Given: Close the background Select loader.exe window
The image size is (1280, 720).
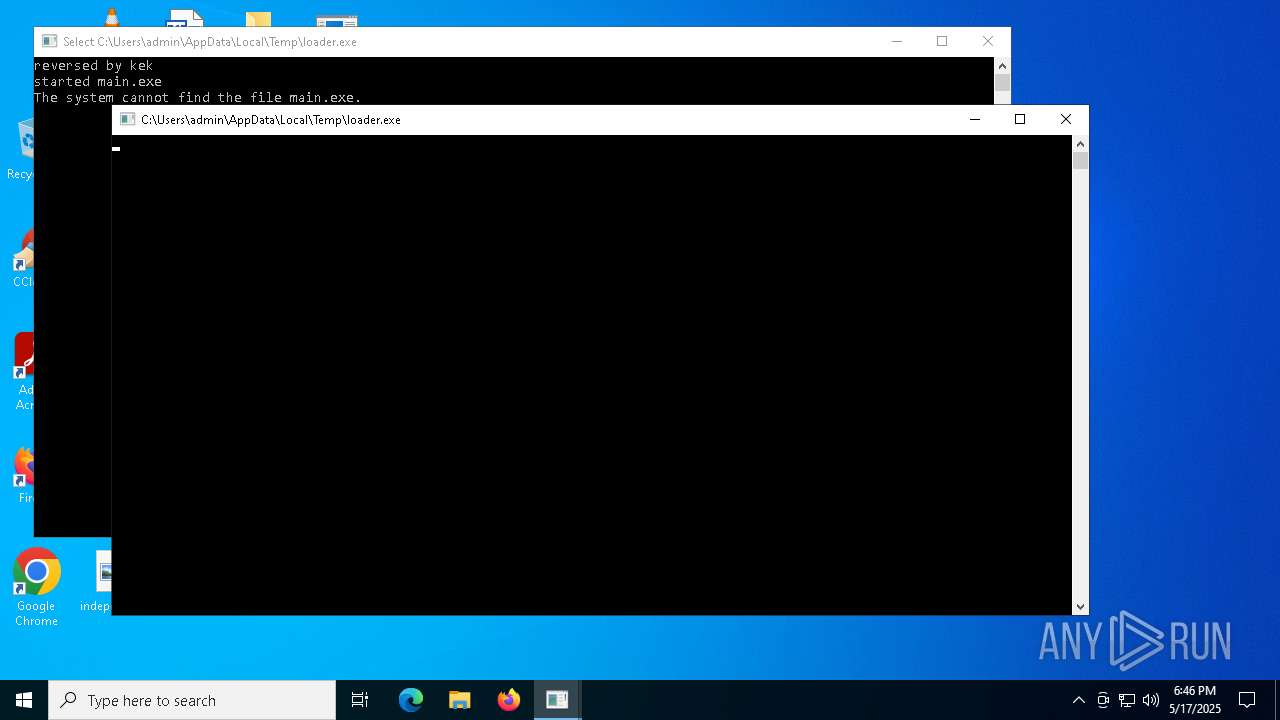Looking at the screenshot, I should coord(988,41).
